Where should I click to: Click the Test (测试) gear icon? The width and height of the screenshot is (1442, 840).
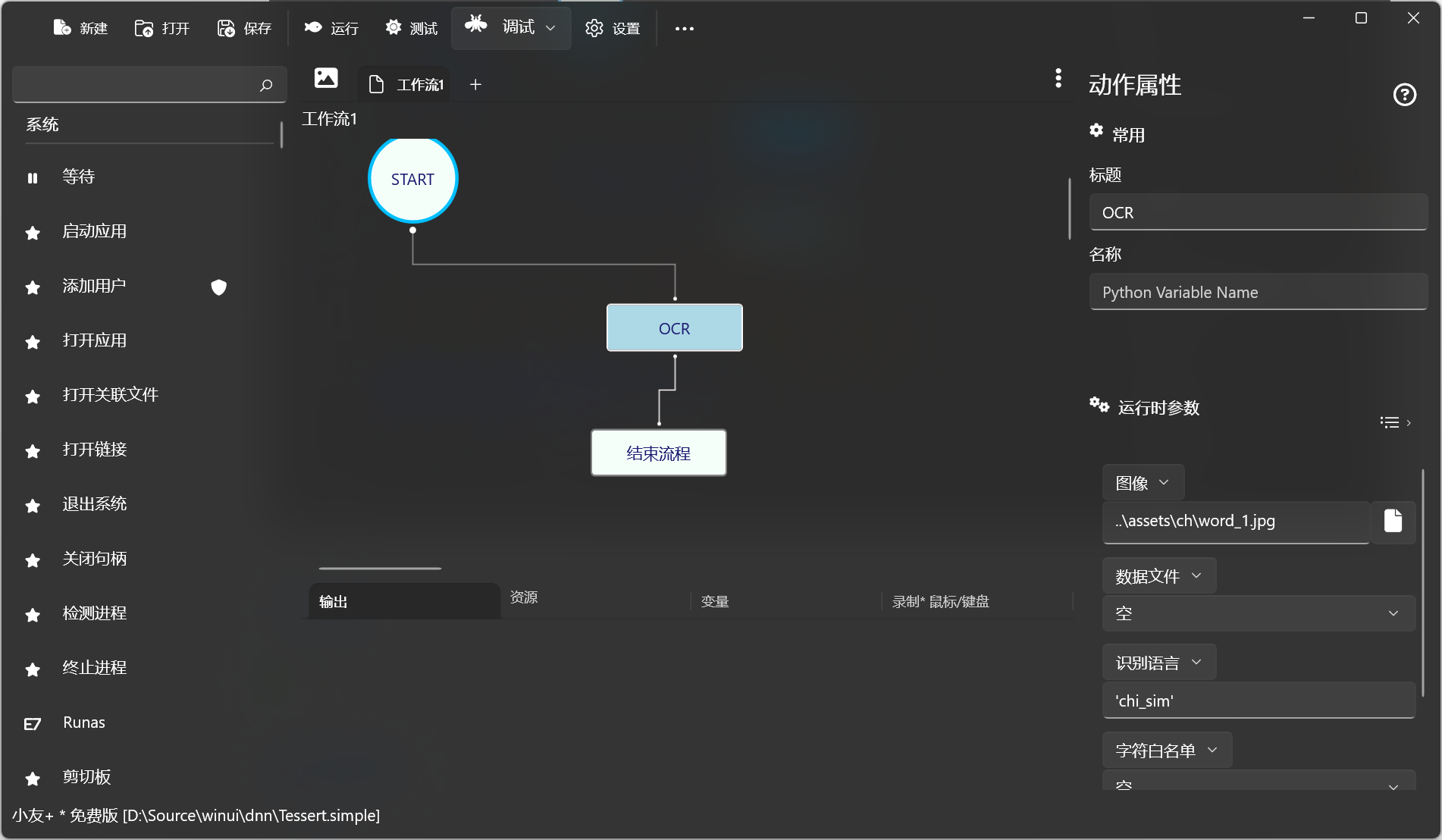click(393, 28)
